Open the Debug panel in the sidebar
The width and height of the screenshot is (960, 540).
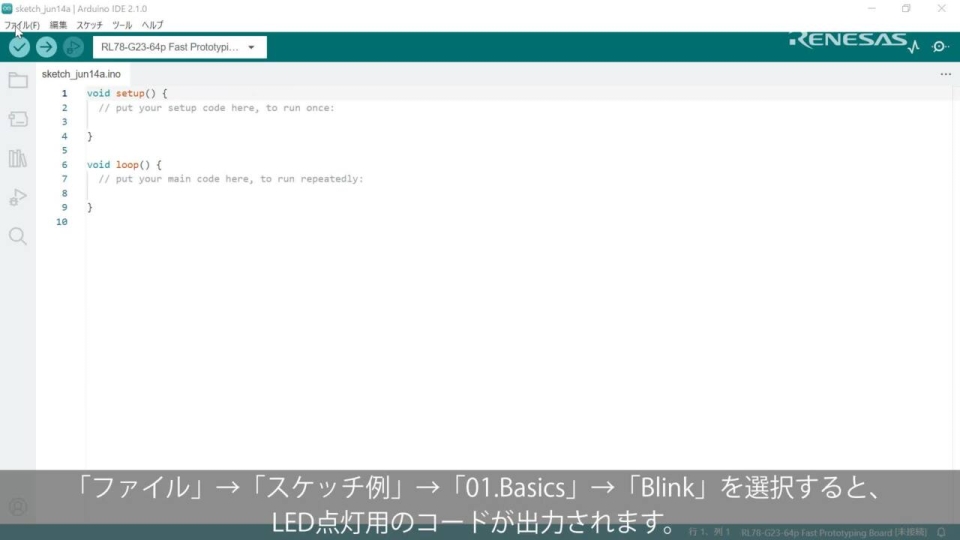(18, 197)
